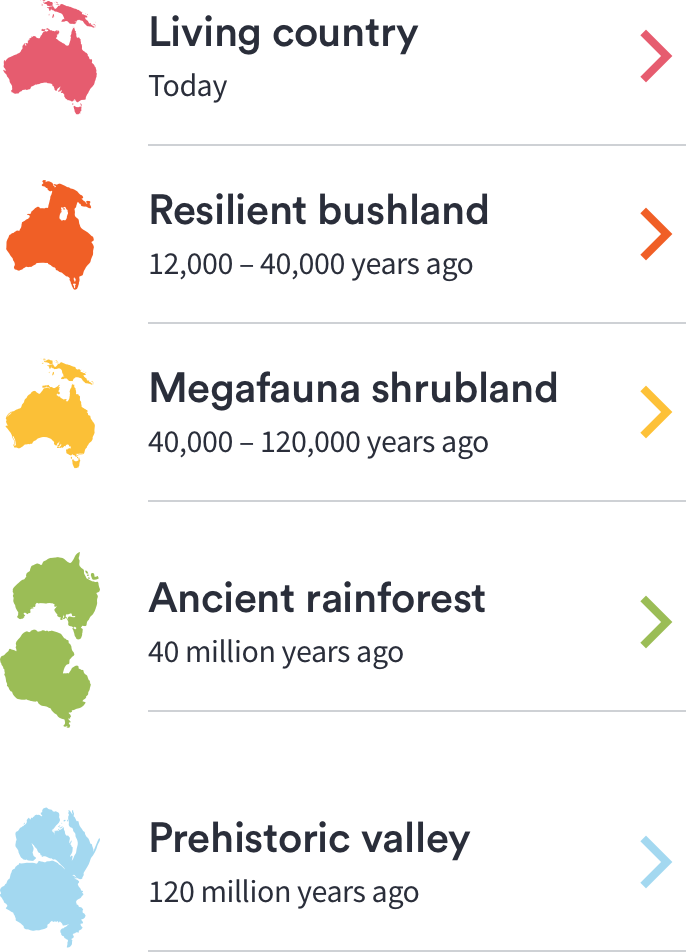The height and width of the screenshot is (952, 686).
Task: Open the Living country heading
Action: click(x=283, y=33)
